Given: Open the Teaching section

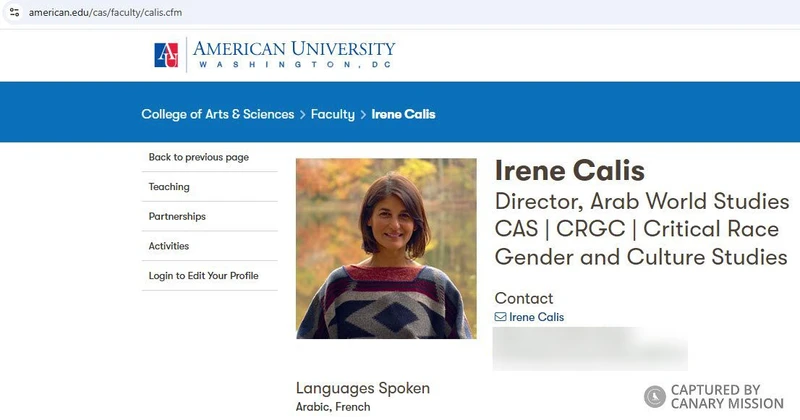Looking at the screenshot, I should coord(169,187).
